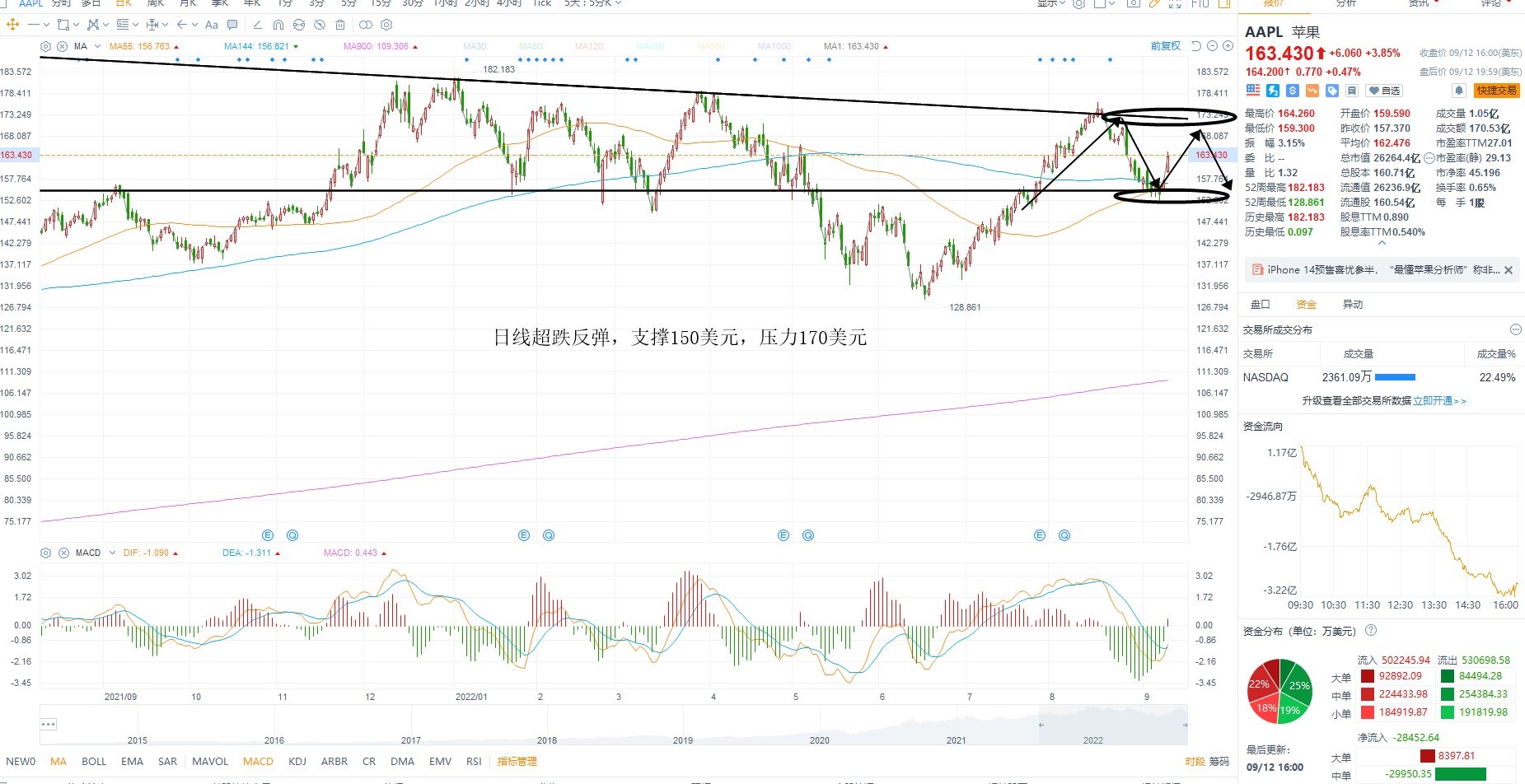Toggle 自选 watchlist favorite
This screenshot has width=1525, height=784.
click(1384, 91)
